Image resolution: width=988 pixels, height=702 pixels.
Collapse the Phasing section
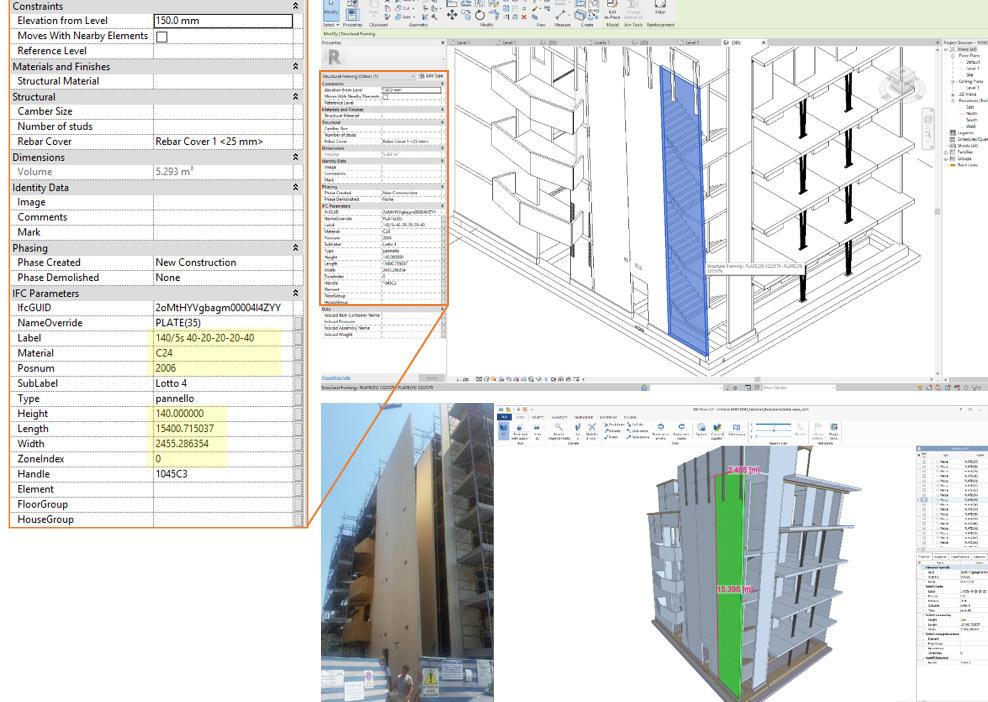pyautogui.click(x=296, y=248)
